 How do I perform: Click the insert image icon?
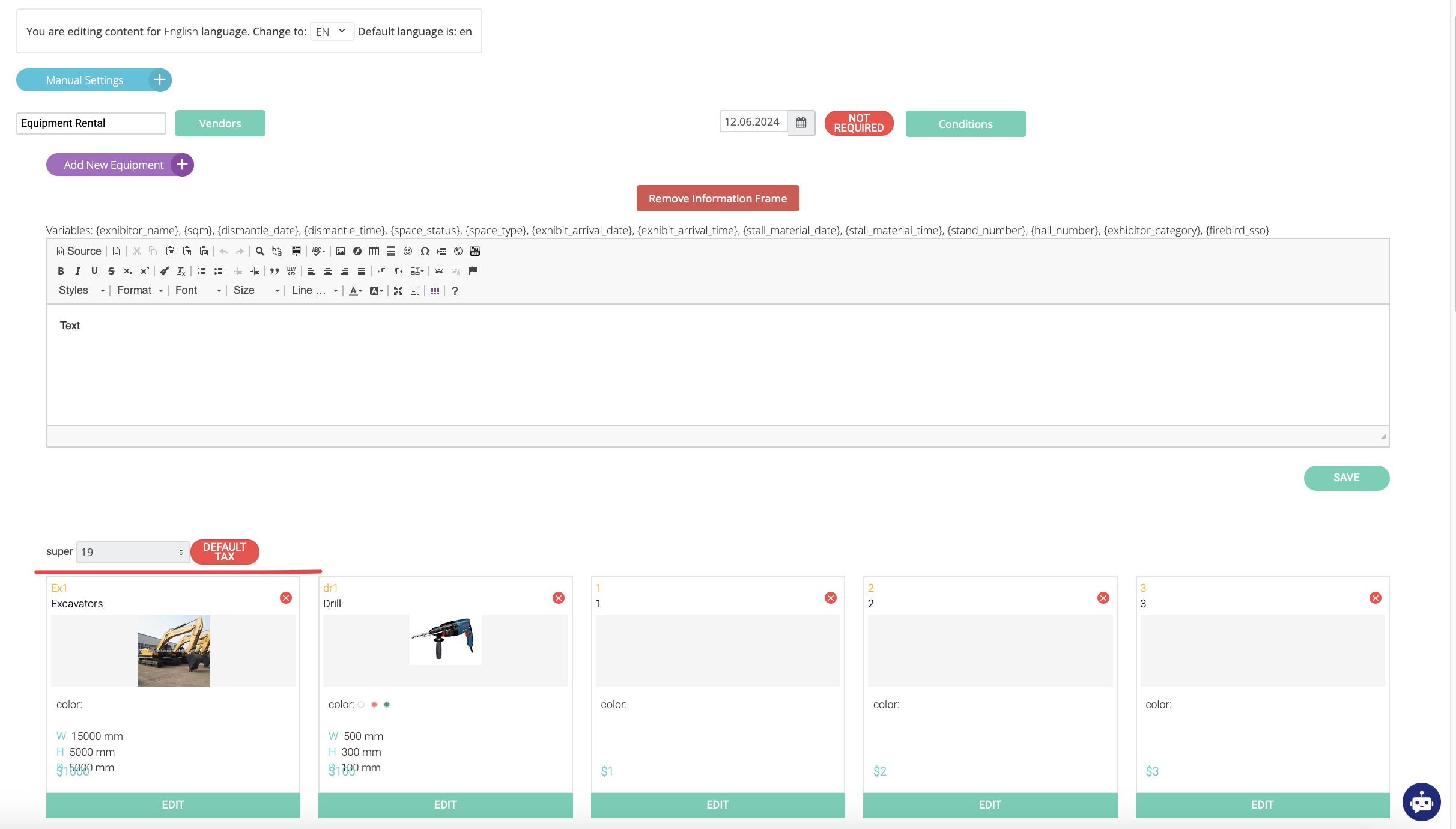coord(341,251)
